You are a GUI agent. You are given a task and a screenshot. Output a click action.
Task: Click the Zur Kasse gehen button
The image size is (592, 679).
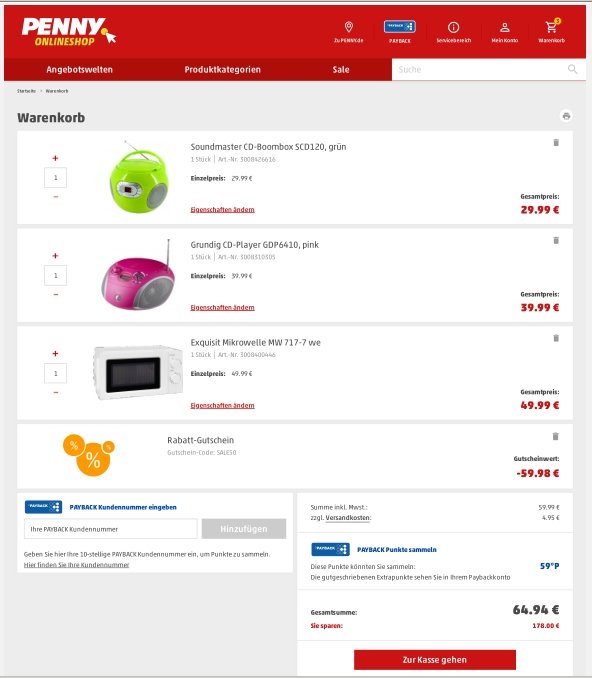(x=435, y=660)
